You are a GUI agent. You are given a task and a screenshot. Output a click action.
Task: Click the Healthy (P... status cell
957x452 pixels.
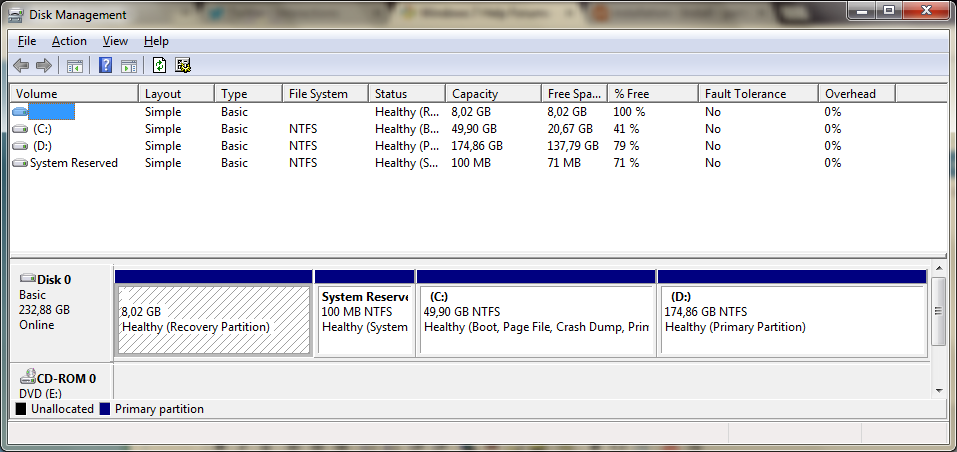pyautogui.click(x=407, y=146)
